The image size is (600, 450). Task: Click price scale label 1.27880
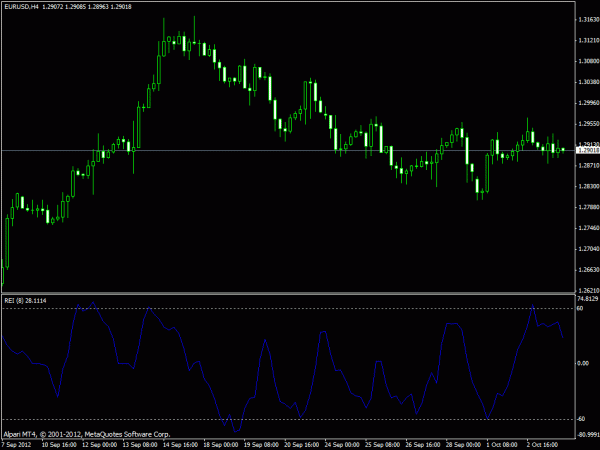pyautogui.click(x=589, y=207)
